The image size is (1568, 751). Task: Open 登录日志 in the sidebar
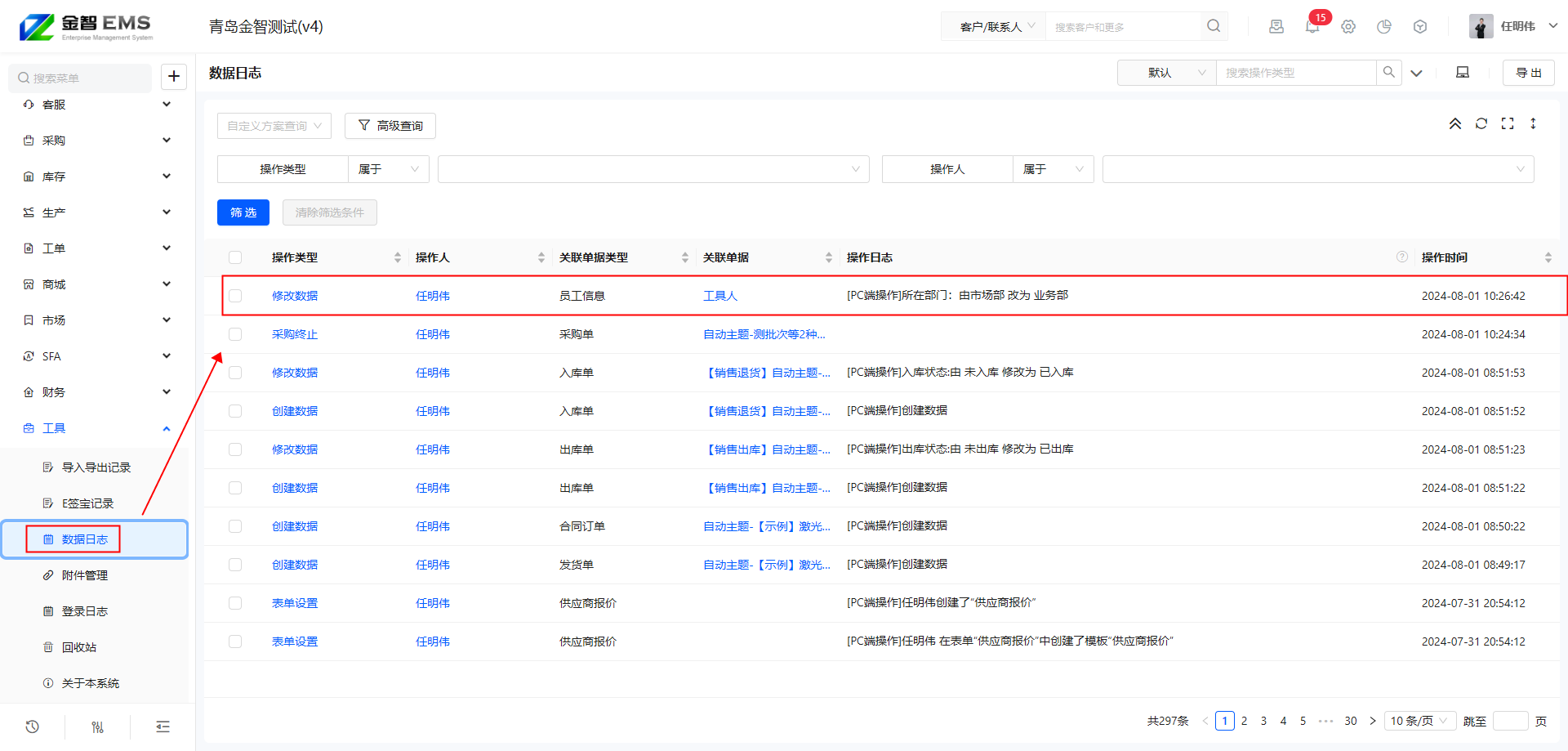85,611
